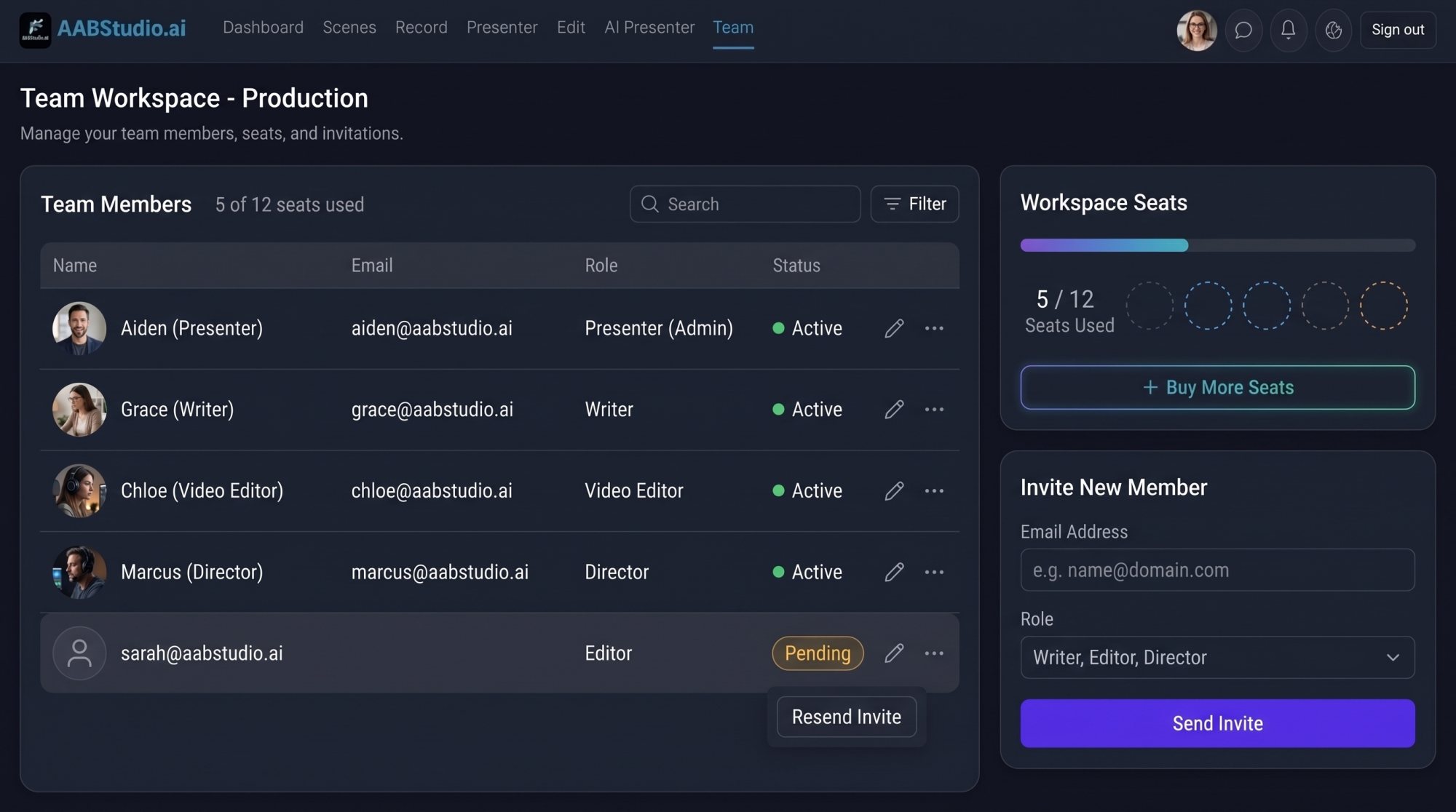Switch to the Scenes tab
The height and width of the screenshot is (812, 1456).
[x=349, y=28]
